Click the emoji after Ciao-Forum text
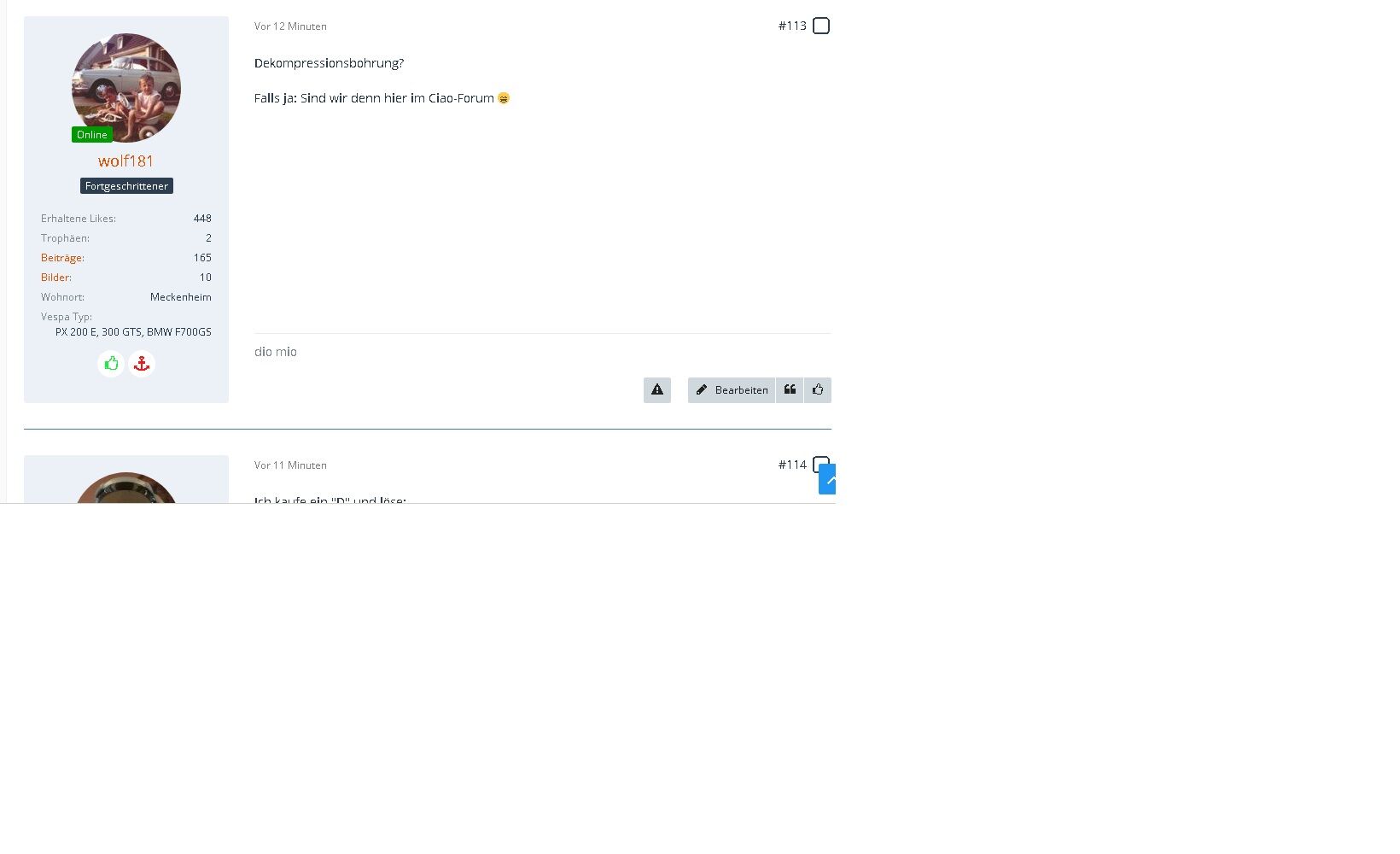Screen dimensions: 1400x854 [x=504, y=98]
